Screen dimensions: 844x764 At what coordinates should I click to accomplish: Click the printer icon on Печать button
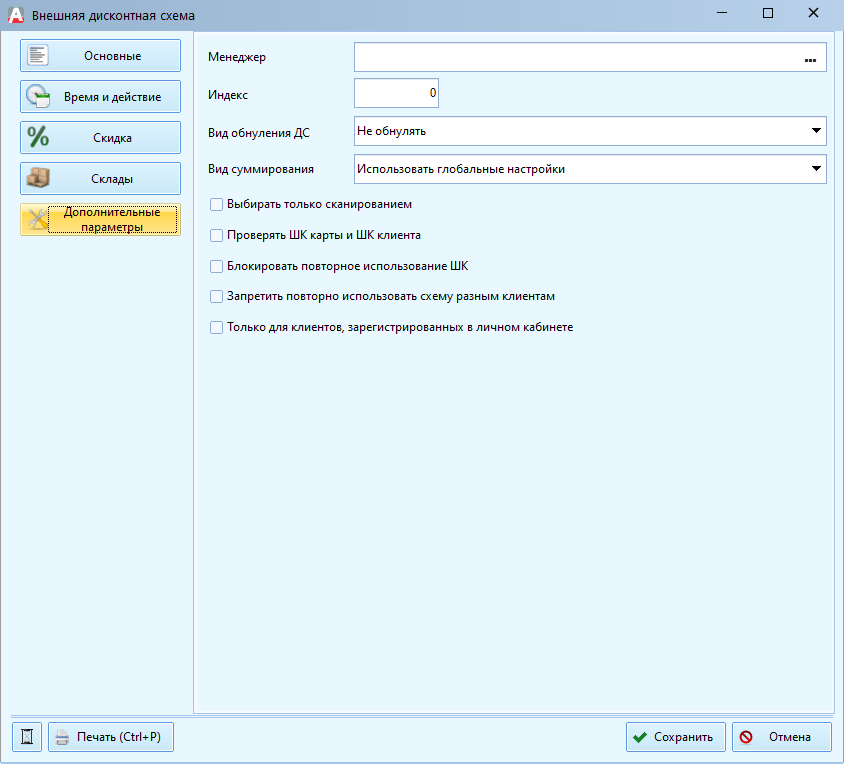pos(62,737)
